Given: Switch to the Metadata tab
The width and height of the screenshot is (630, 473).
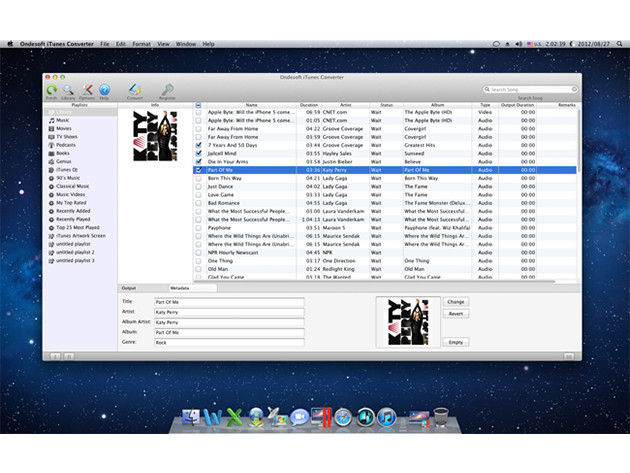Looking at the screenshot, I should (193, 288).
